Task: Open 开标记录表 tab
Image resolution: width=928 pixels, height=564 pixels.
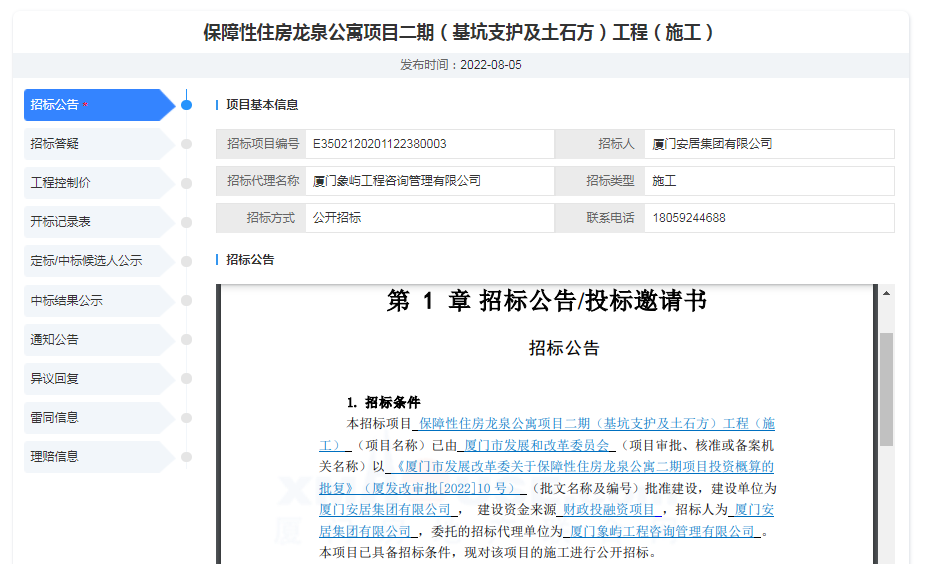Action: 95,222
